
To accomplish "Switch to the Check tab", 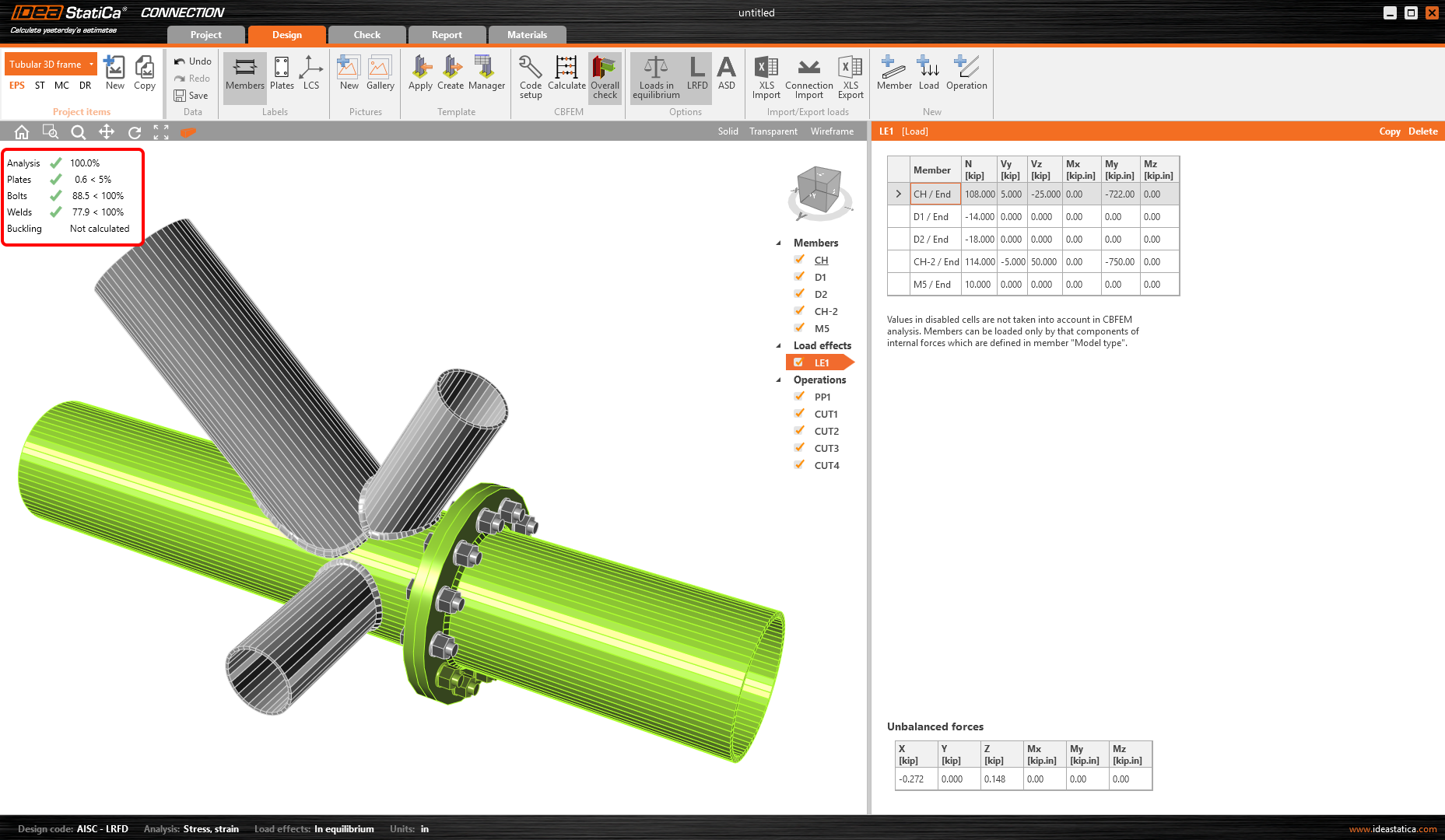I will (x=367, y=35).
